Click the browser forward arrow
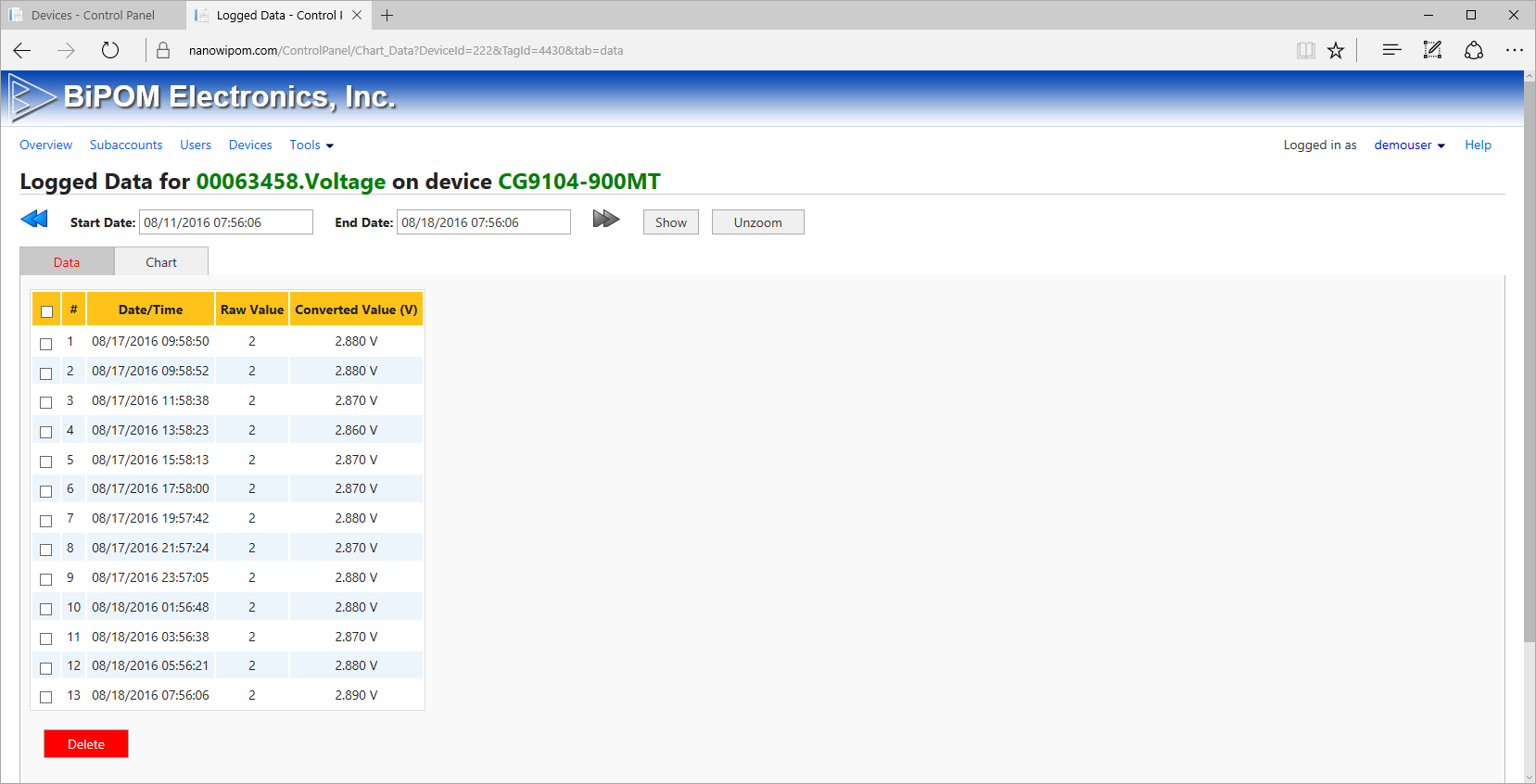 (66, 50)
